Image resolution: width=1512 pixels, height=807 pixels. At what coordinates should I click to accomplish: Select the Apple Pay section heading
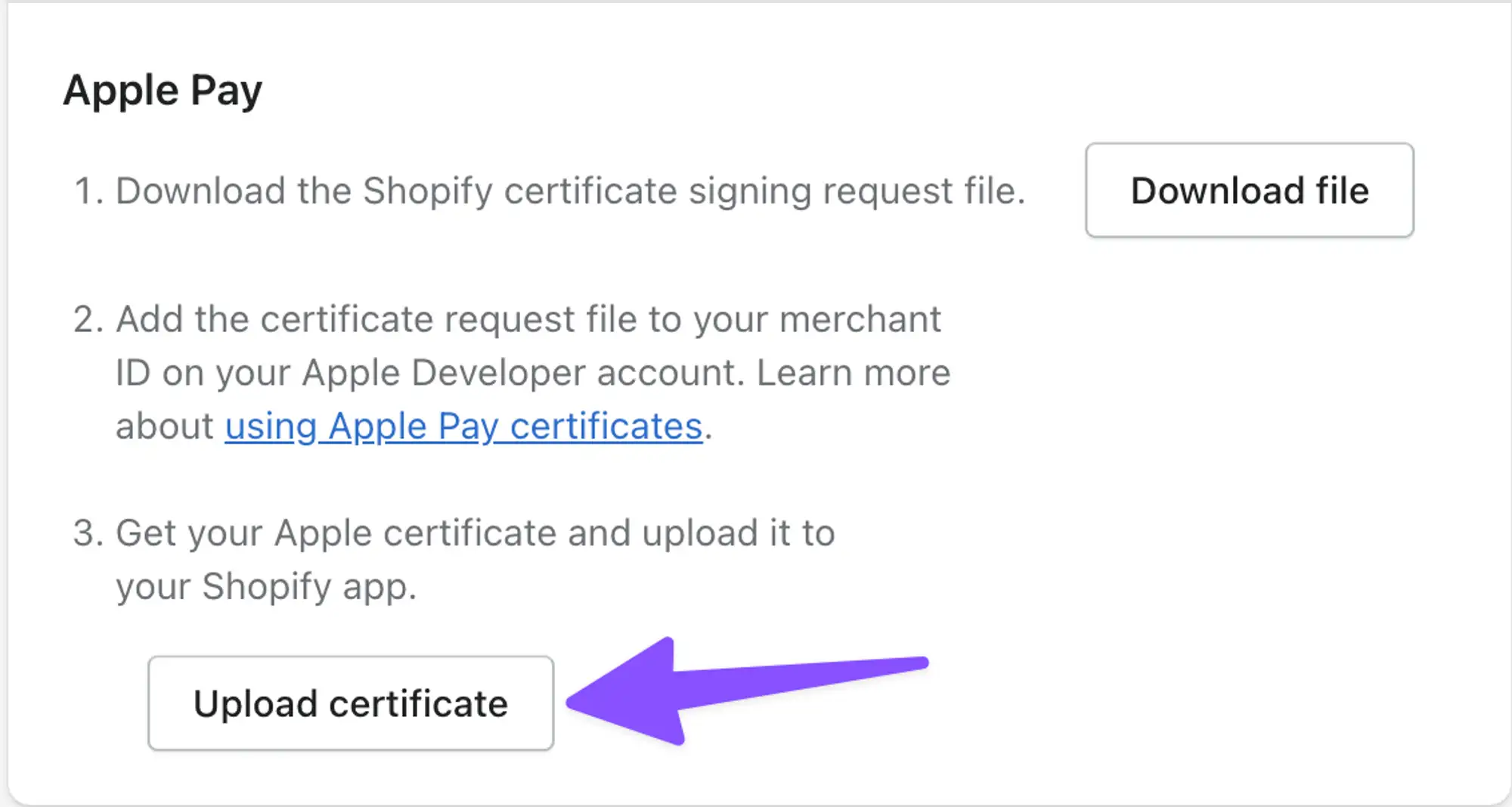[x=163, y=91]
